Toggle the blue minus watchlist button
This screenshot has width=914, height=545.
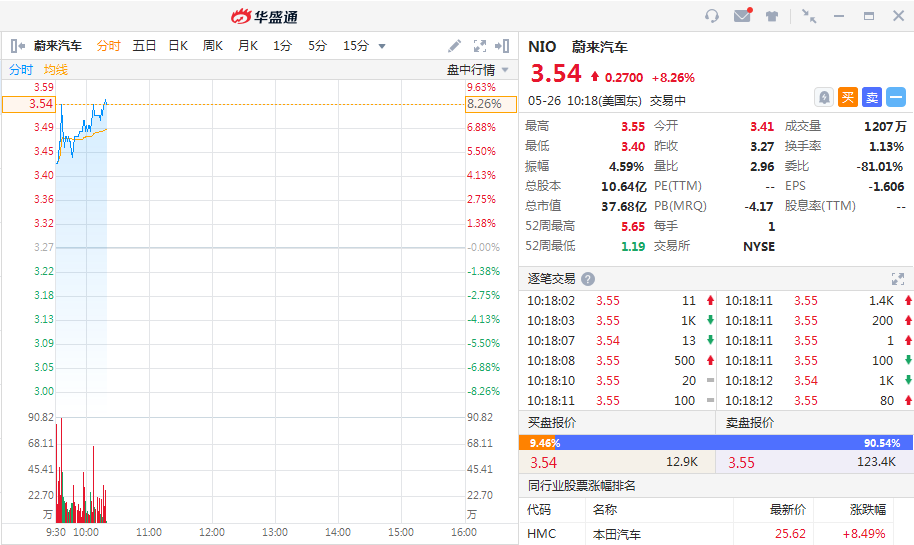(x=896, y=97)
